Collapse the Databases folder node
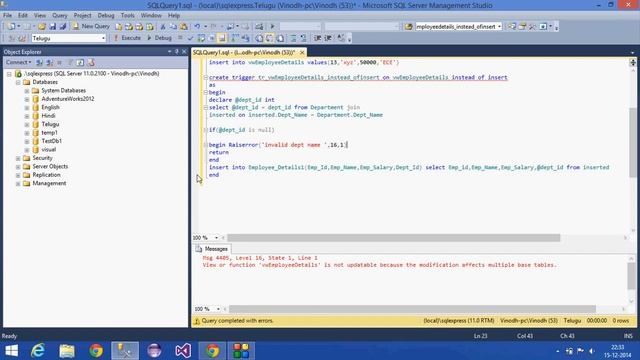 click(x=18, y=82)
